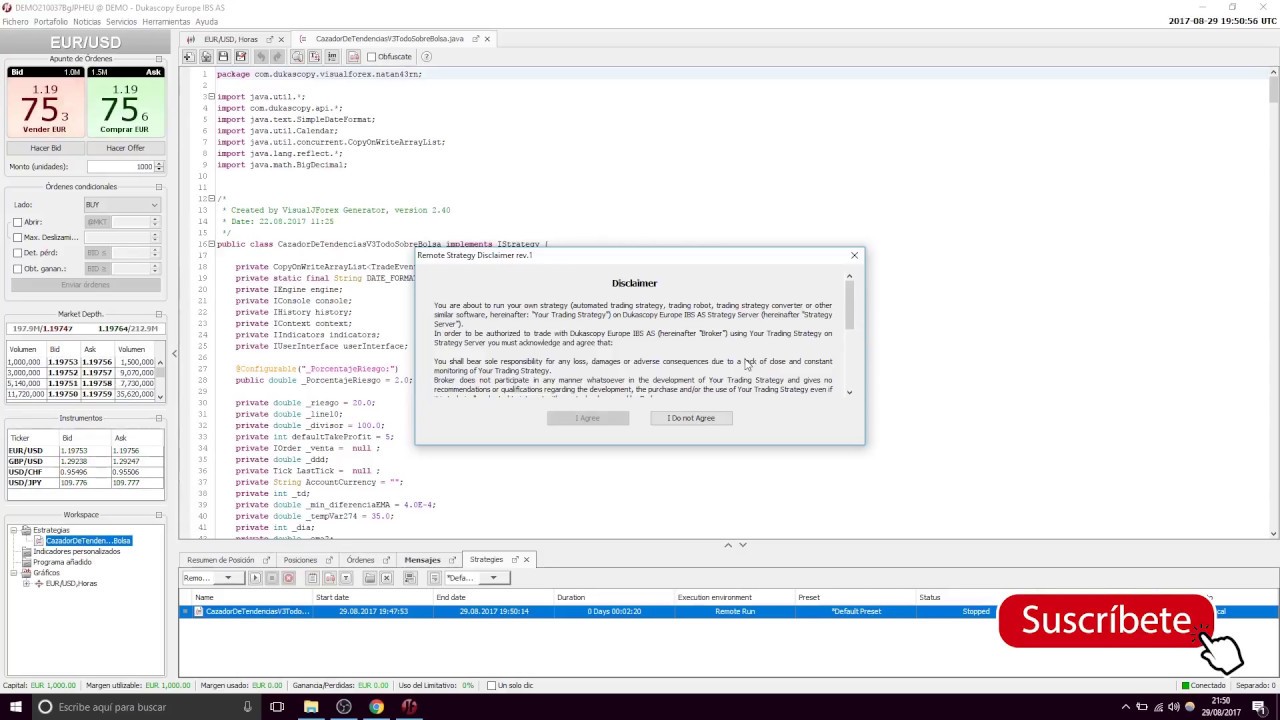Open the Fichero menu
Screen dimensions: 1280x720
pyautogui.click(x=15, y=21)
